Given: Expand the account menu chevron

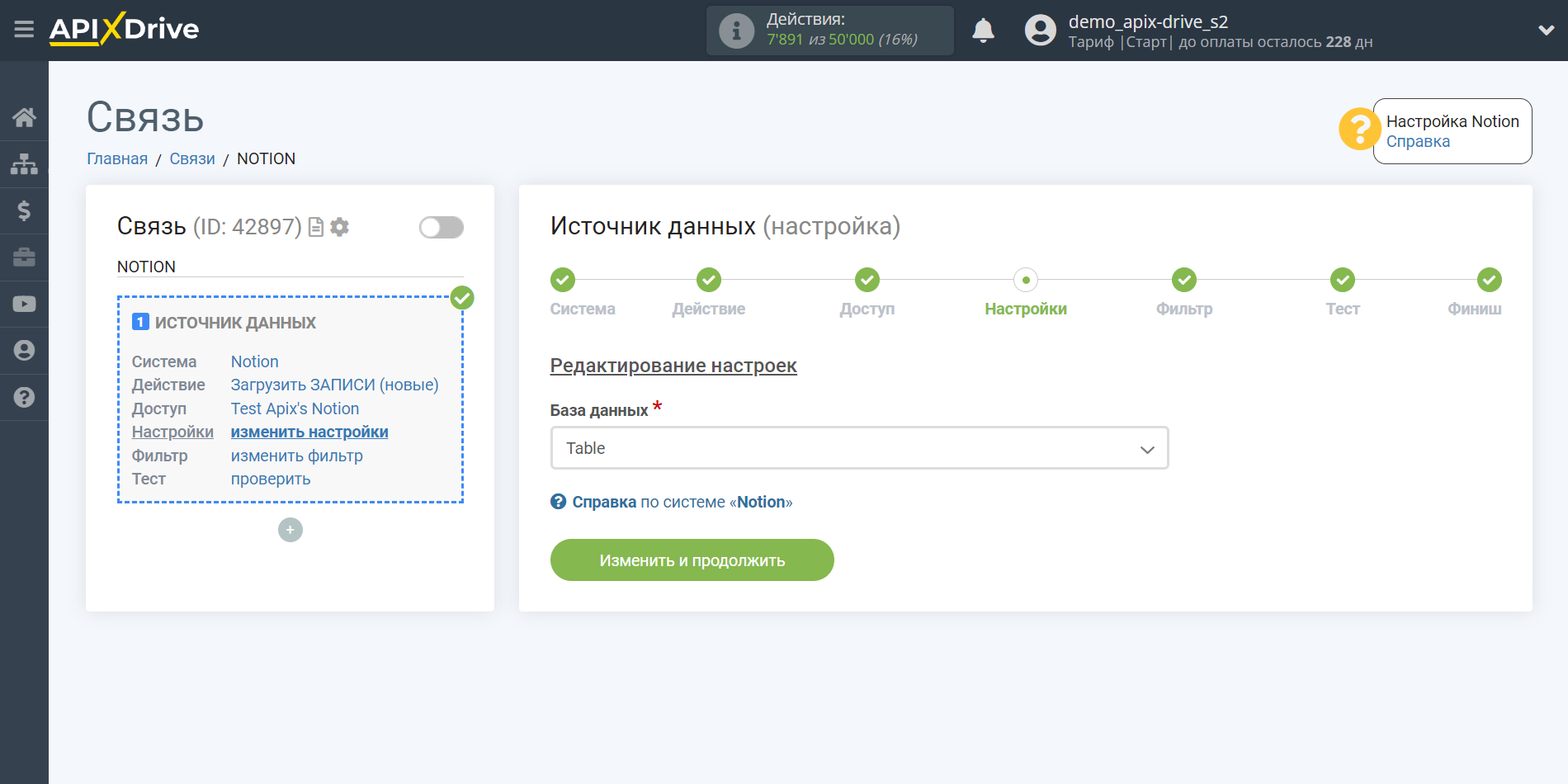Looking at the screenshot, I should [x=1546, y=31].
